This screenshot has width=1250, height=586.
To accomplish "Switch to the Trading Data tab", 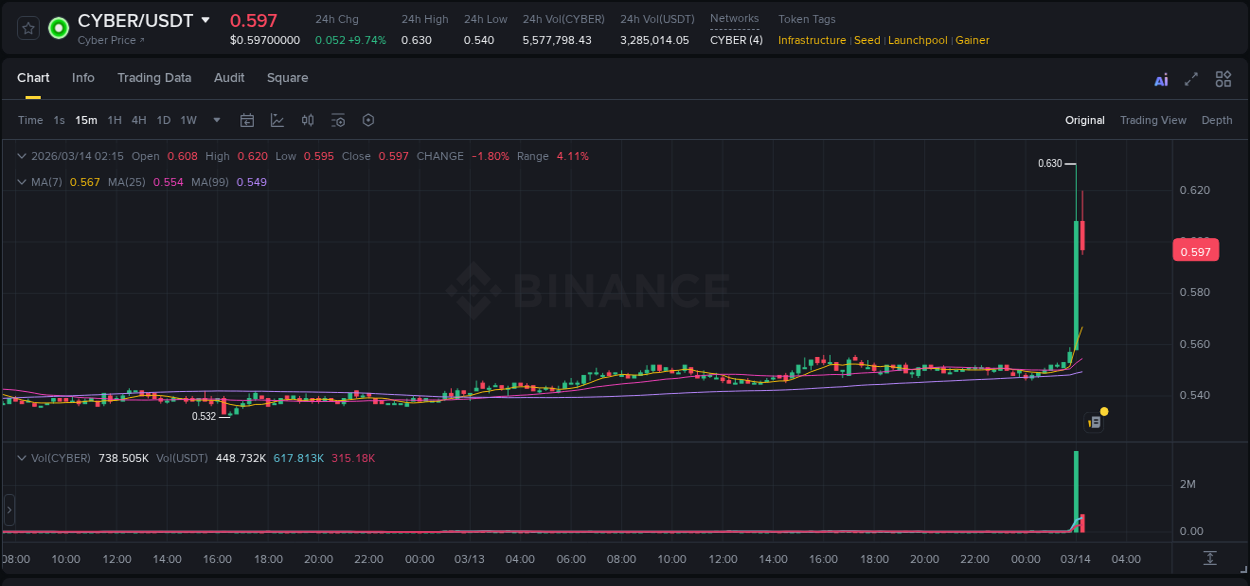I will 154,78.
